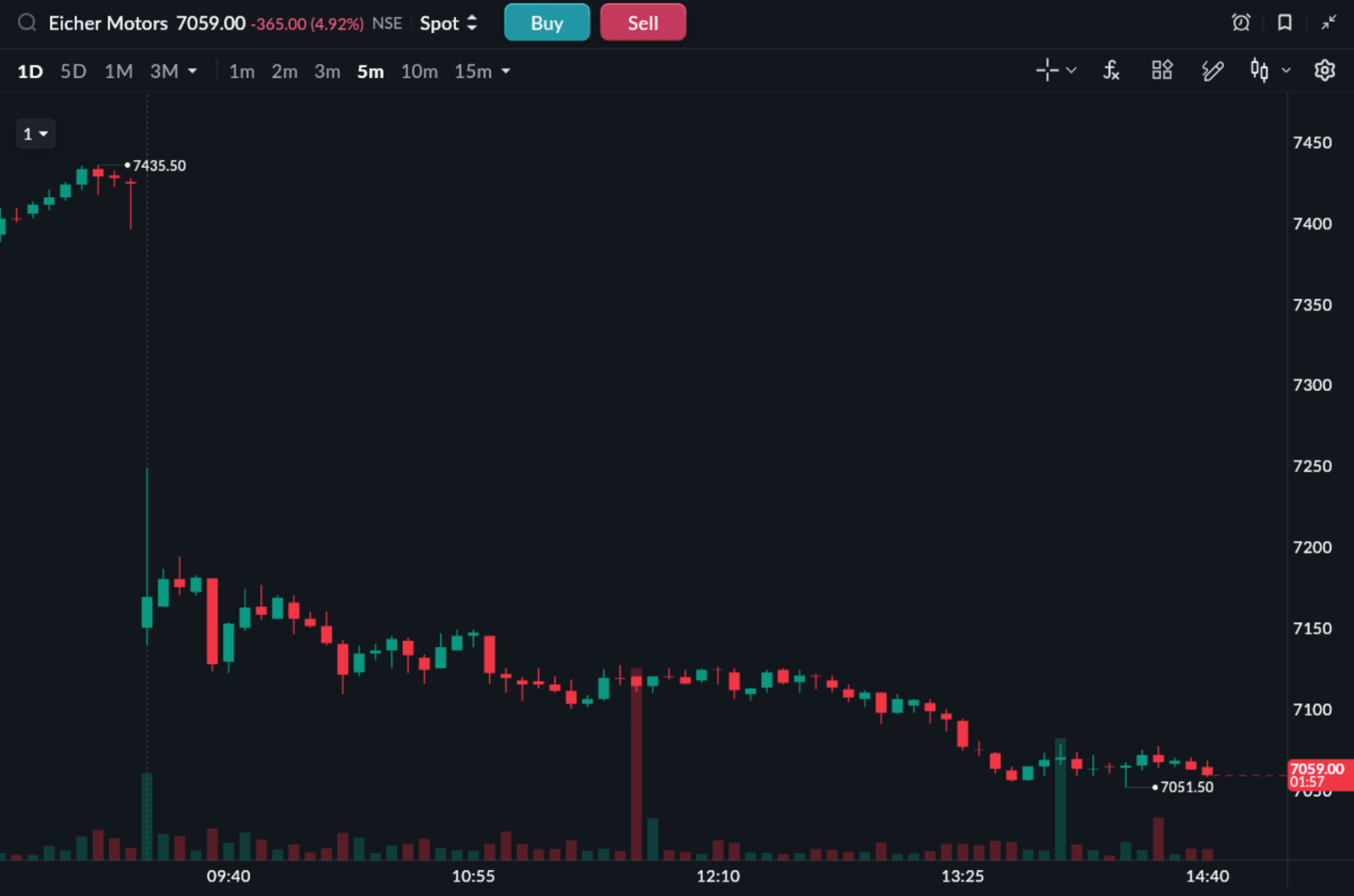
Task: Switch to the 1m candle interval
Action: click(x=241, y=71)
